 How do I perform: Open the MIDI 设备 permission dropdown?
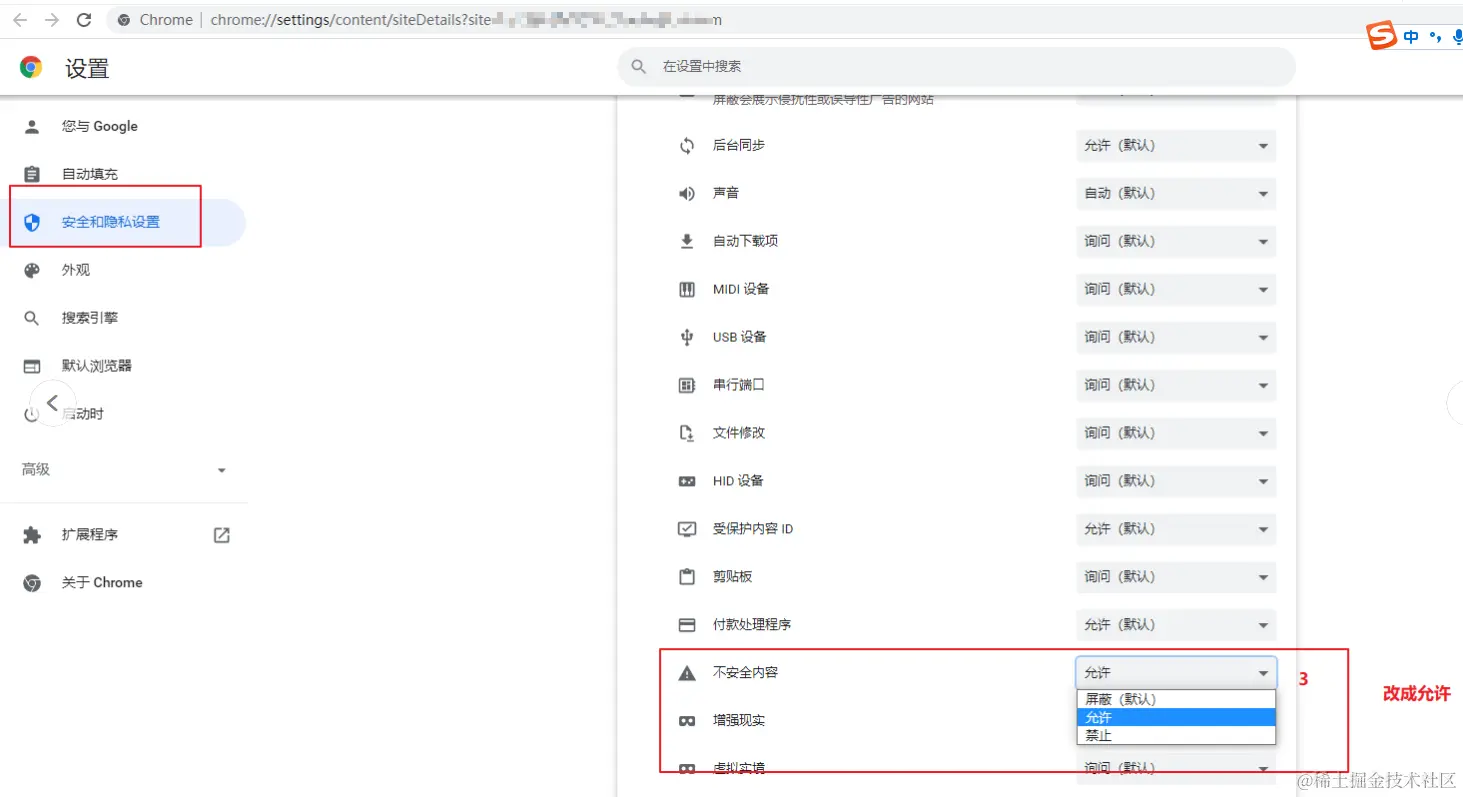(1176, 289)
